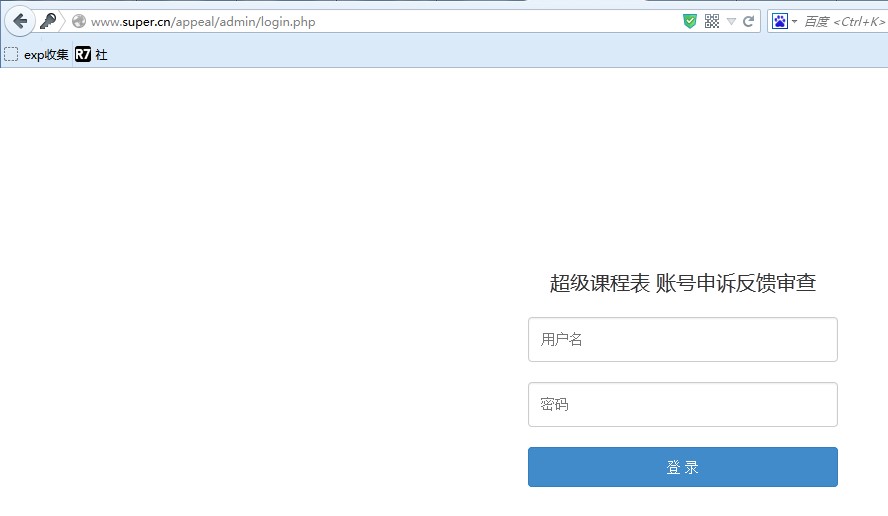Click the globe site identity icon
Image resolution: width=888 pixels, height=516 pixels.
point(79,22)
